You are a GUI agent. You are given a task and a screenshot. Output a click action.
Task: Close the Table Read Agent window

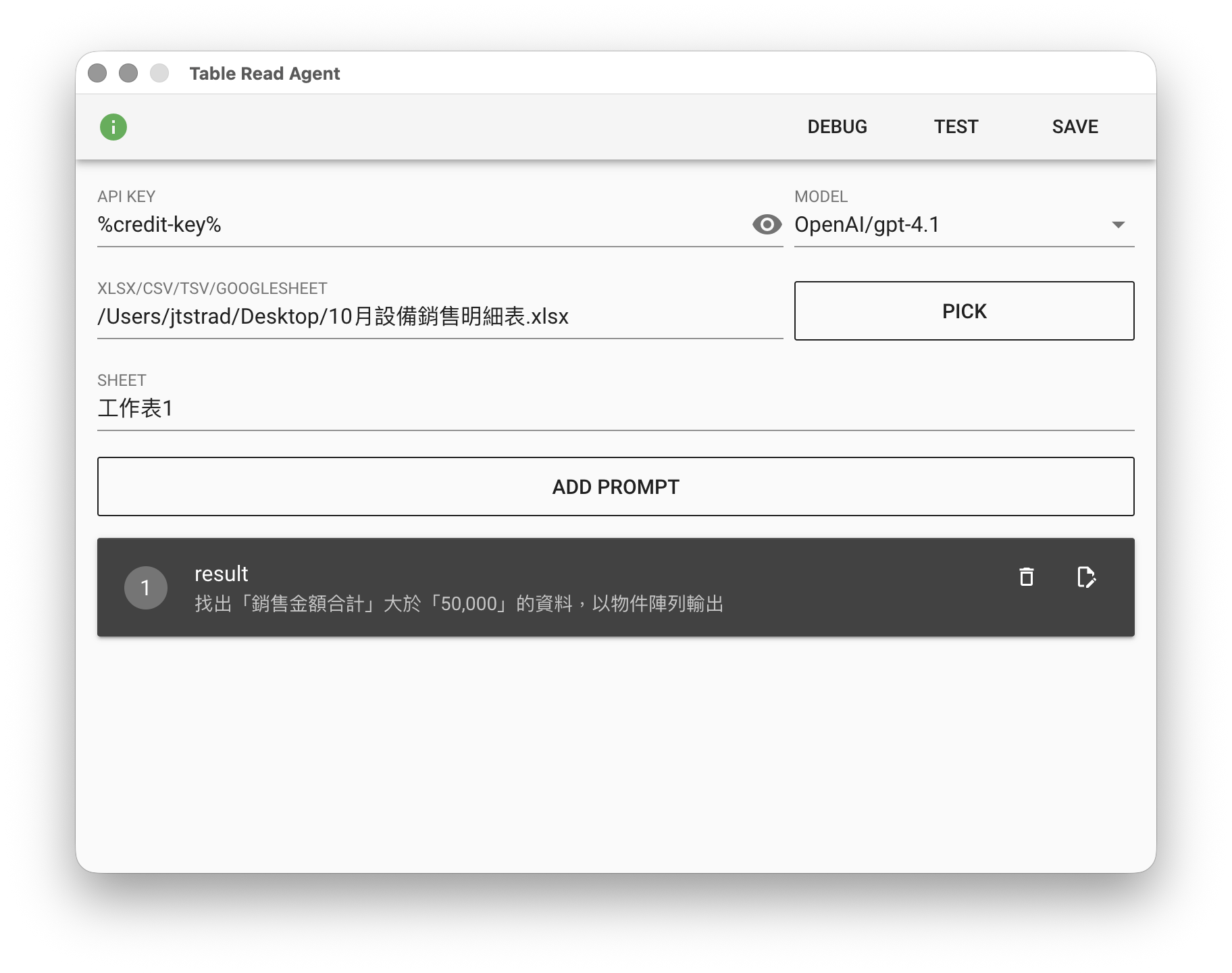point(97,73)
